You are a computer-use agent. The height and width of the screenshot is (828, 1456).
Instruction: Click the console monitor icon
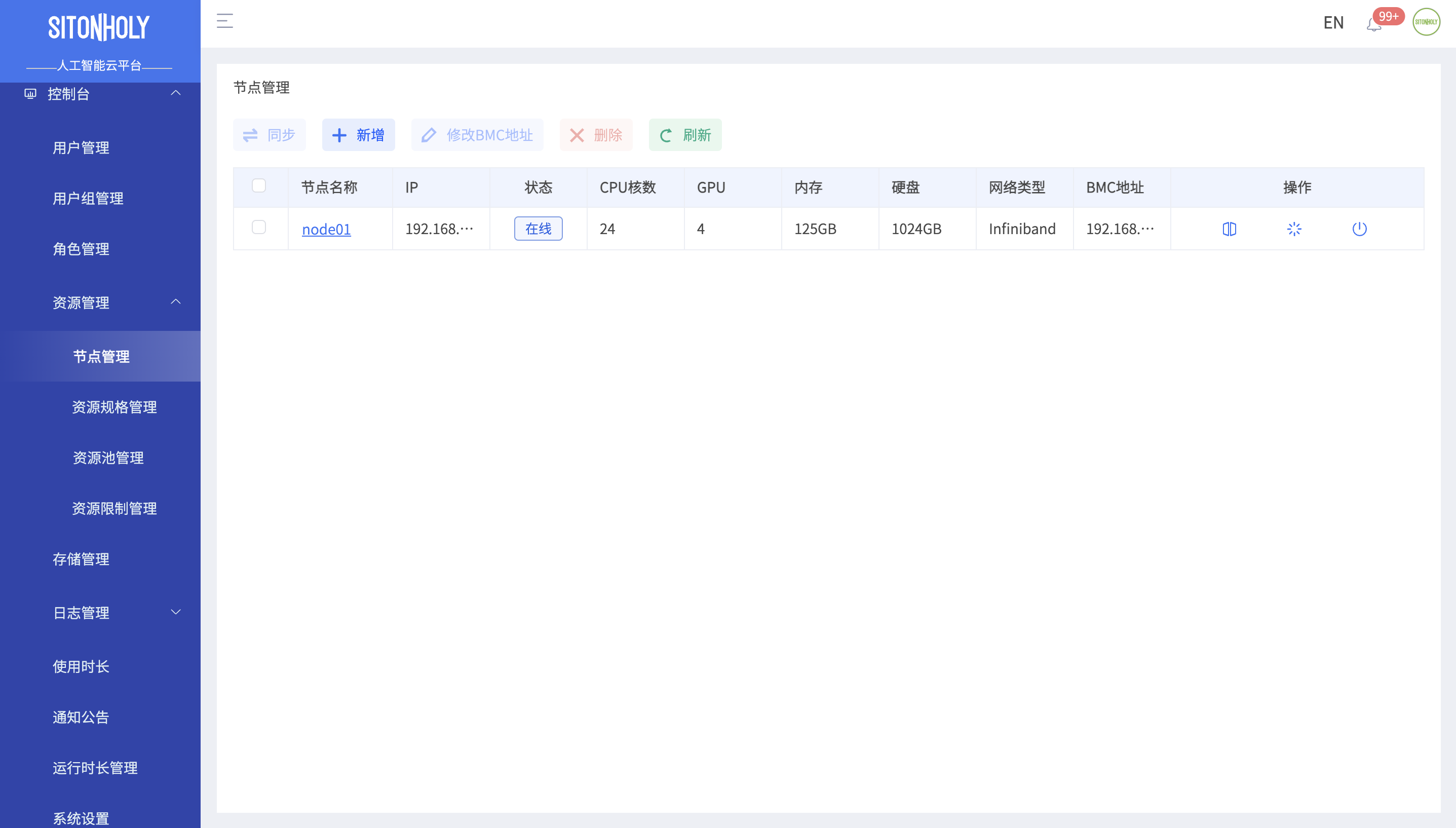[x=30, y=94]
